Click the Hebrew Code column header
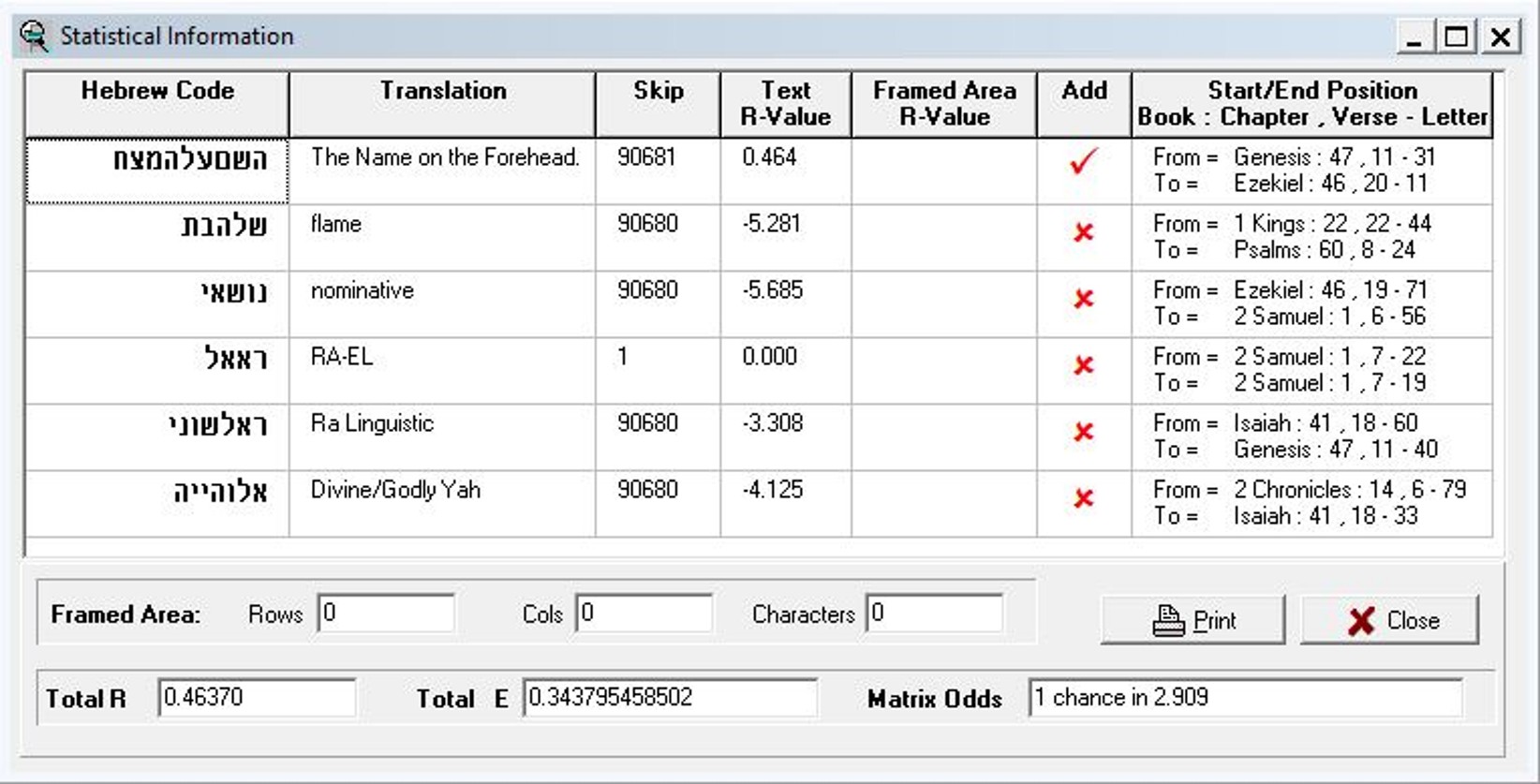 point(157,104)
